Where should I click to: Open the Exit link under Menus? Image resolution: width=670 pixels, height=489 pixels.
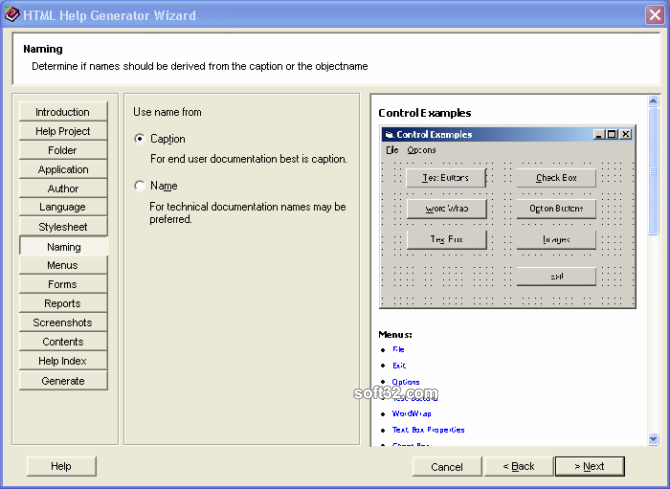click(x=399, y=365)
